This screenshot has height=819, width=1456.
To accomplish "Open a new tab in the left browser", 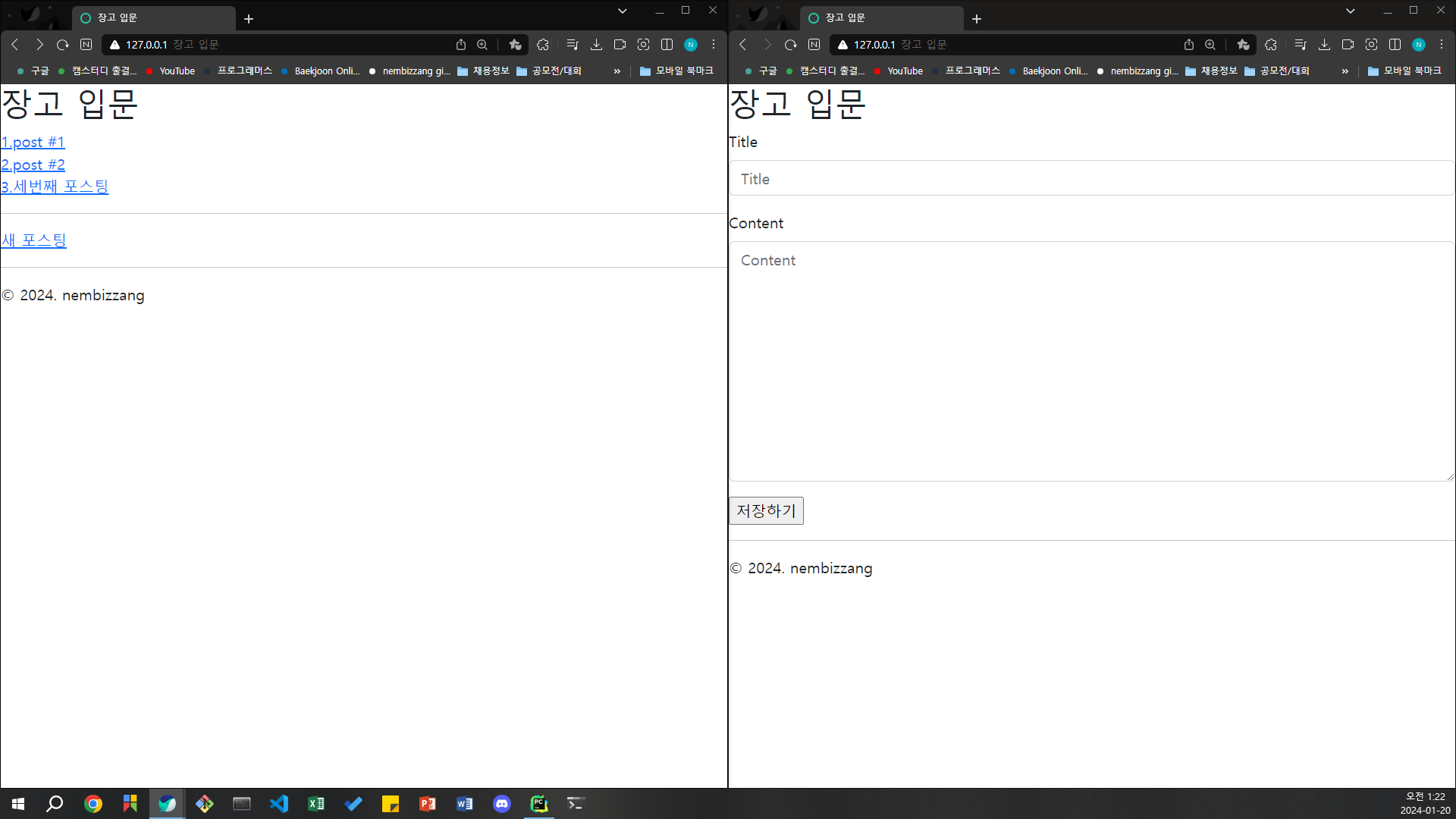I will tap(249, 19).
